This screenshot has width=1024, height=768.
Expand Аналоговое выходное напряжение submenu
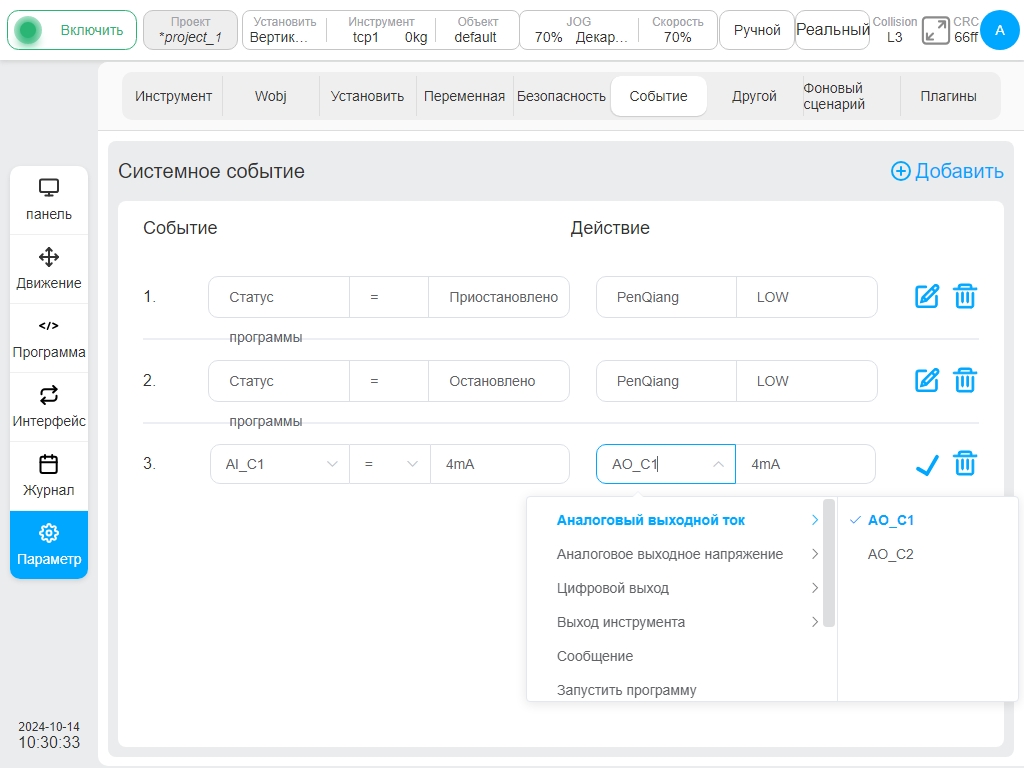[x=681, y=554]
